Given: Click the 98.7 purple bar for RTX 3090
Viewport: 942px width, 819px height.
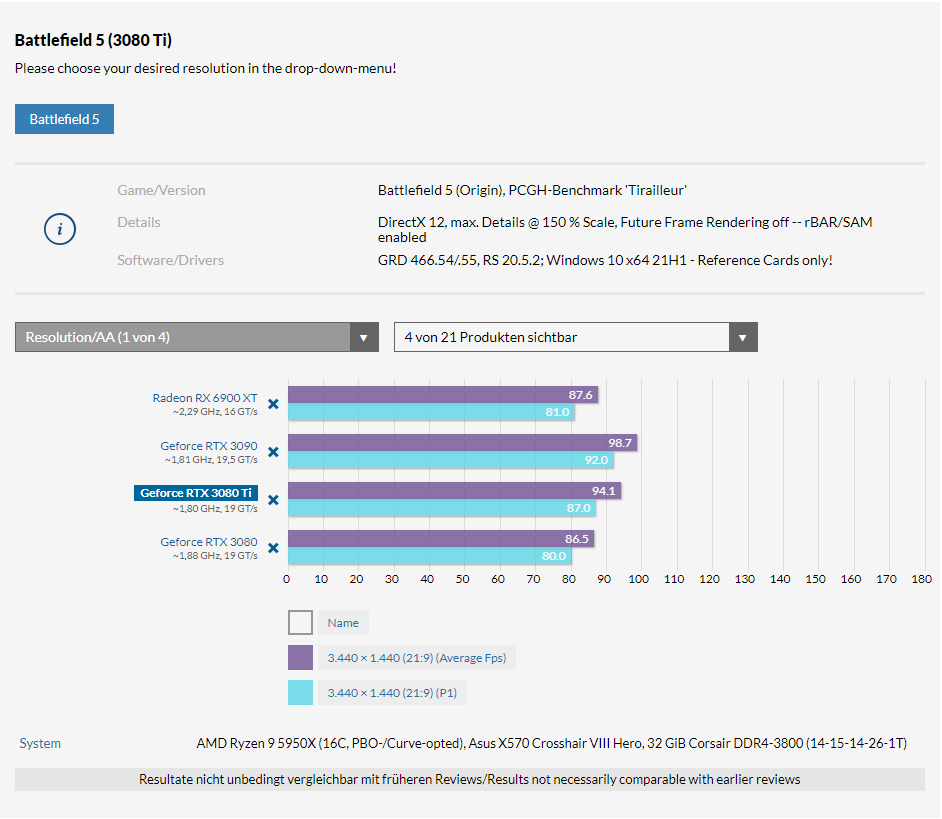Looking at the screenshot, I should click(x=463, y=443).
